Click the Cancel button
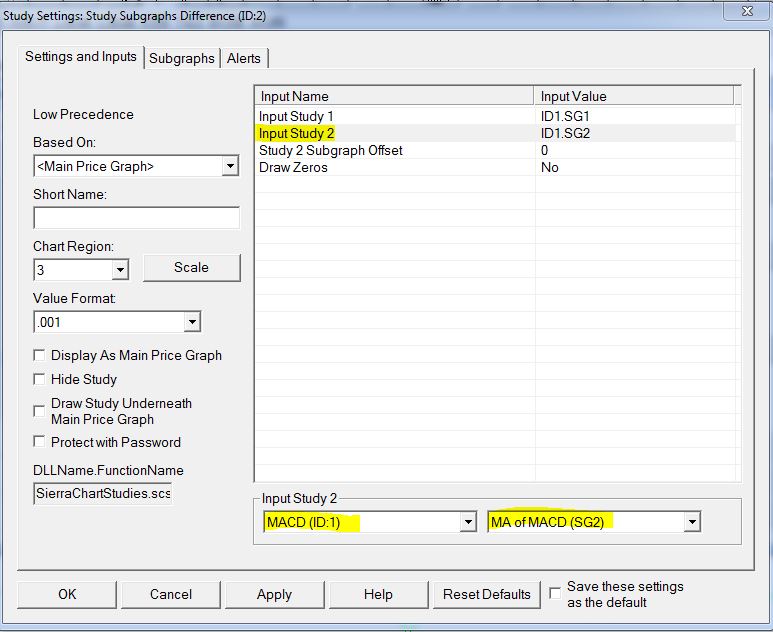Screen dimensions: 773x632 [x=171, y=595]
